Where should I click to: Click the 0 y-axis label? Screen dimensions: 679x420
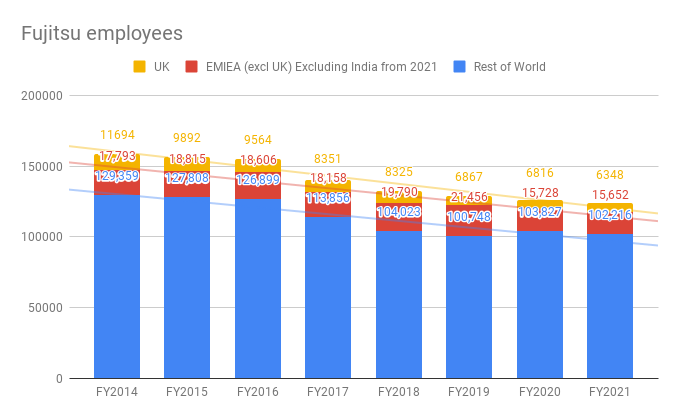point(59,379)
